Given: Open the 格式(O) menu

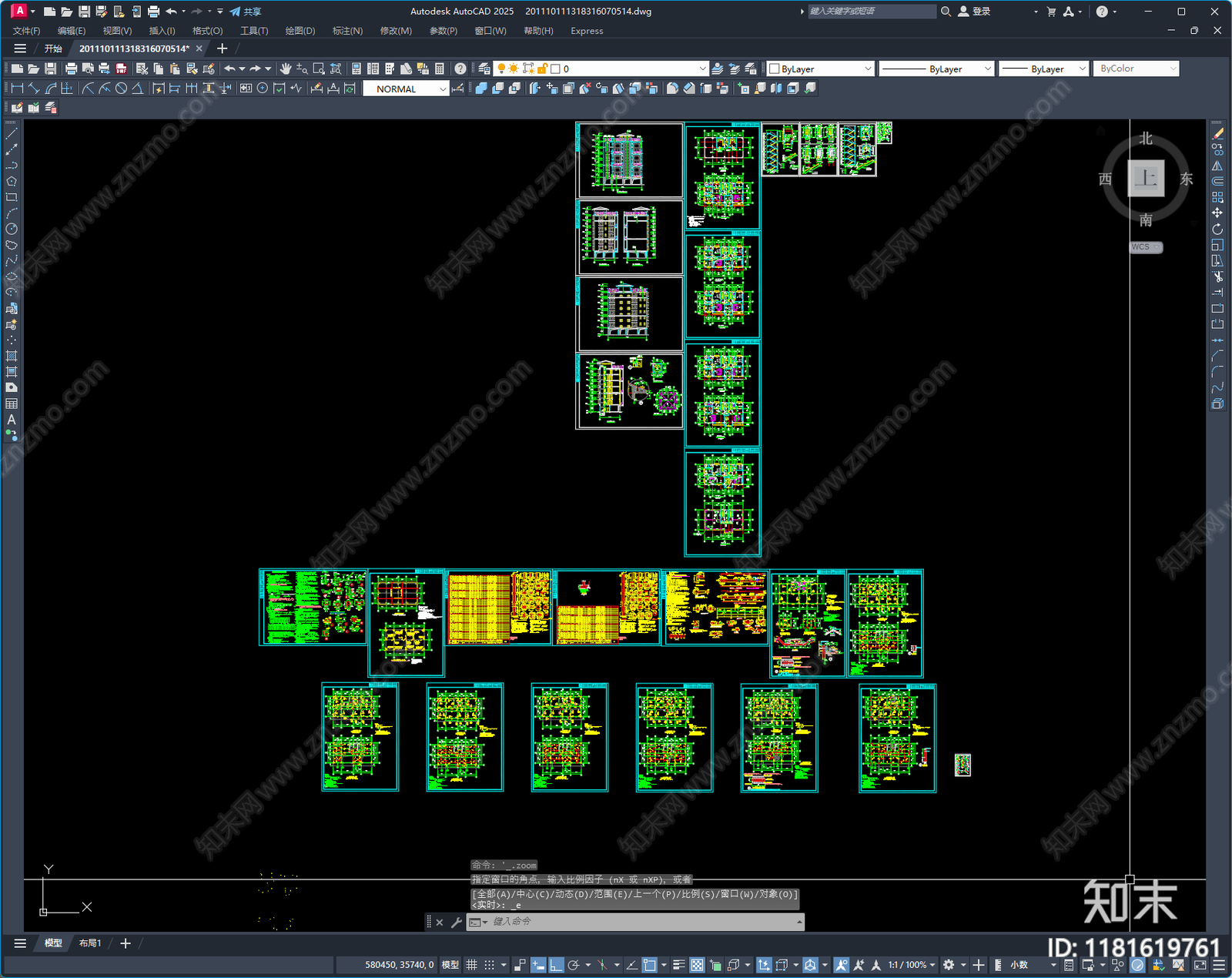Looking at the screenshot, I should pos(207,31).
